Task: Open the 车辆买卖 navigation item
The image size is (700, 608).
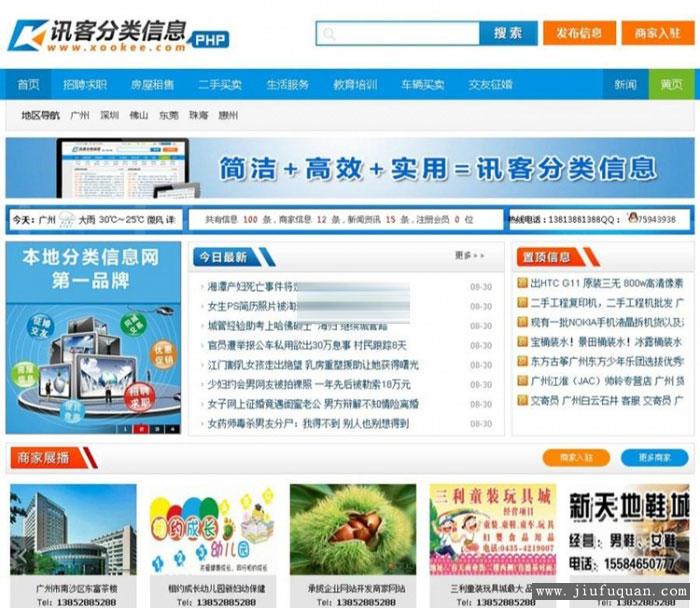Action: tap(423, 84)
